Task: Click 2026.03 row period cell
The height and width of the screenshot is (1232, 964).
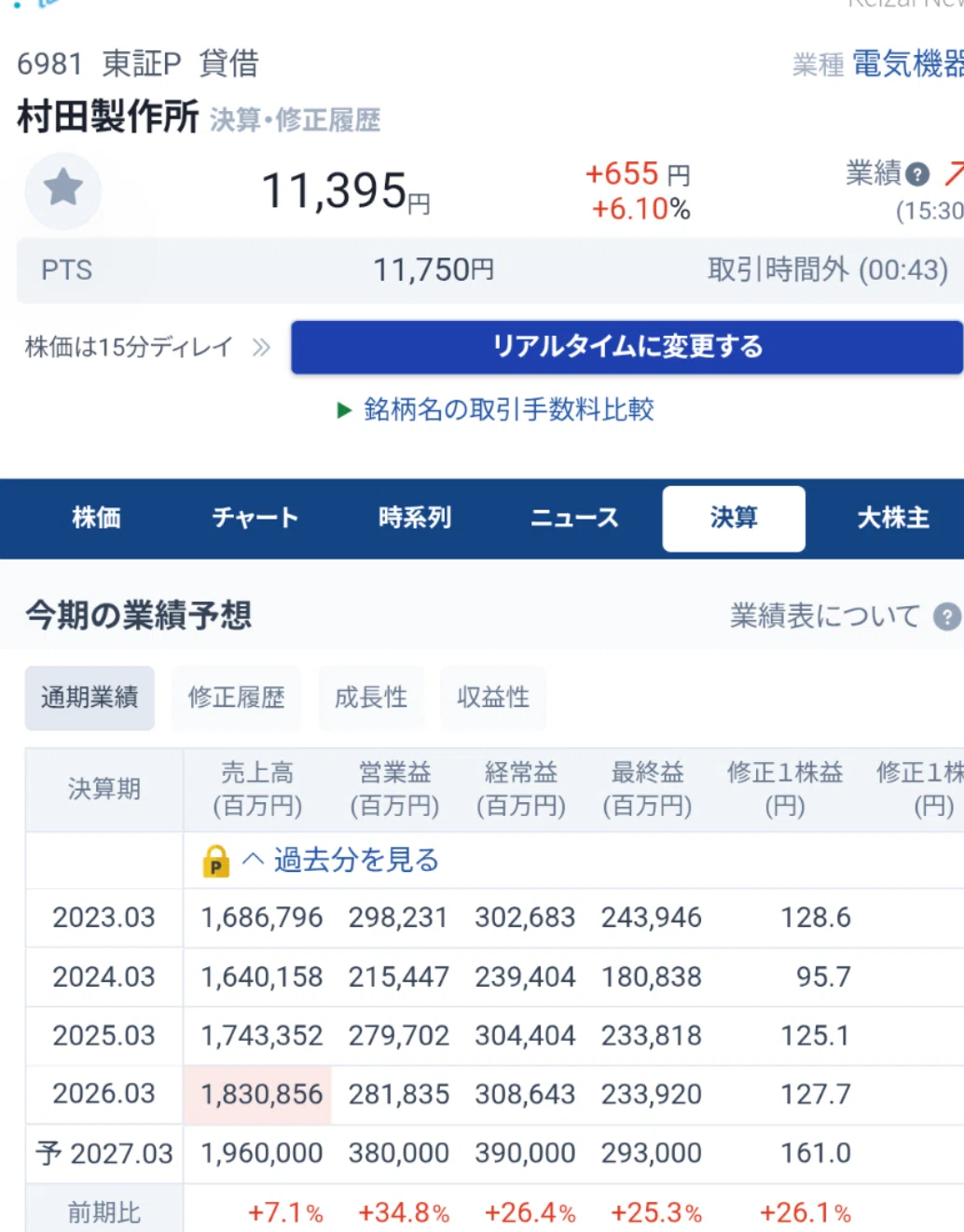Action: point(104,1094)
